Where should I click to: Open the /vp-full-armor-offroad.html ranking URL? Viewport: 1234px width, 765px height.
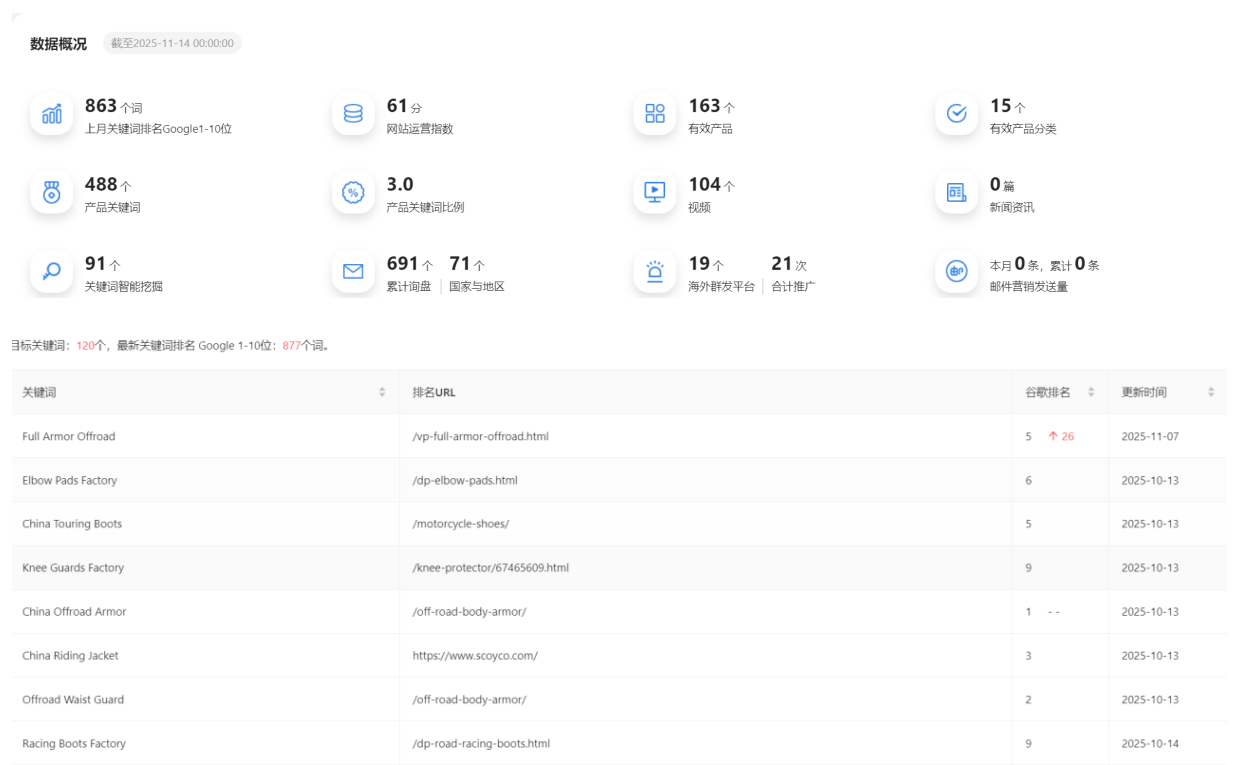(480, 436)
